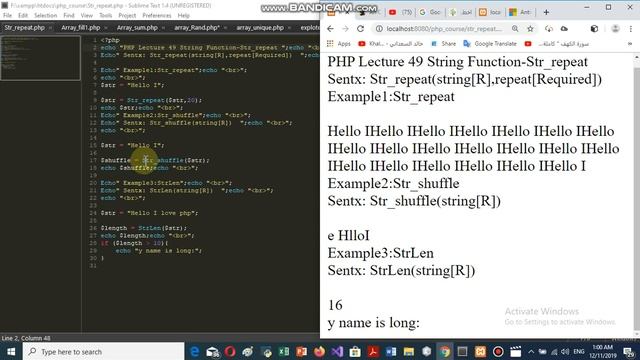This screenshot has width=640, height=360.
Task: Open the Mail app from the taskbar
Action: coord(213,351)
